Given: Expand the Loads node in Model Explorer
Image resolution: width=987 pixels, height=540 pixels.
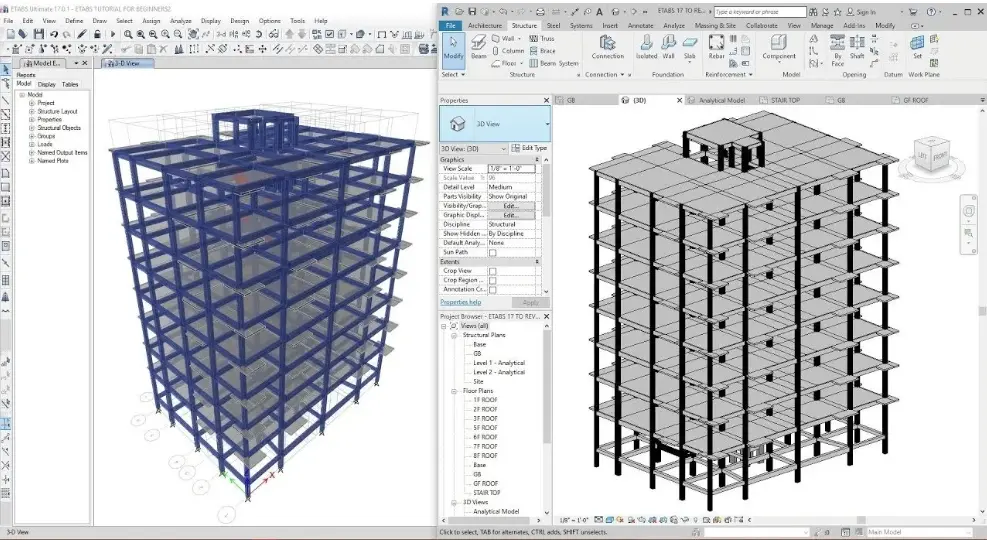Looking at the screenshot, I should click(31, 144).
